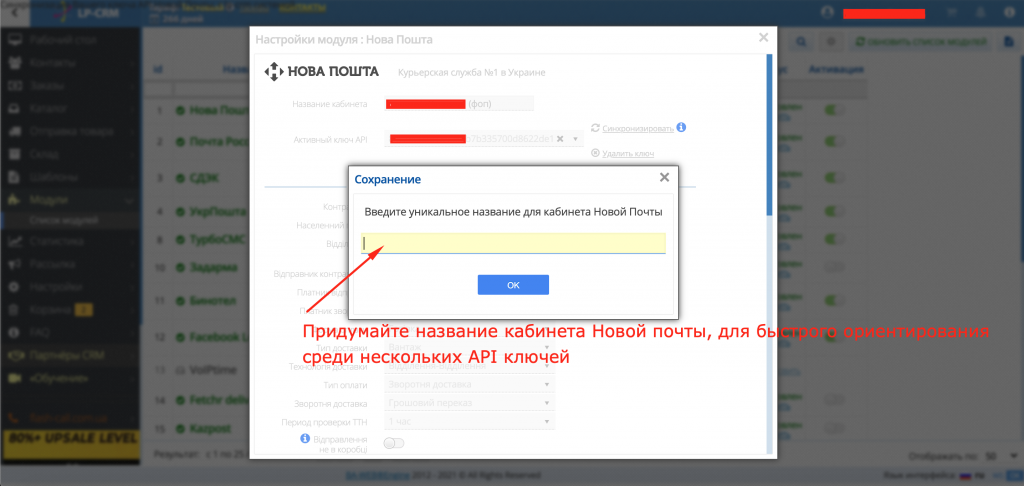Toggle activation switch for Нова Пошта row
The image size is (1024, 486).
point(834,111)
